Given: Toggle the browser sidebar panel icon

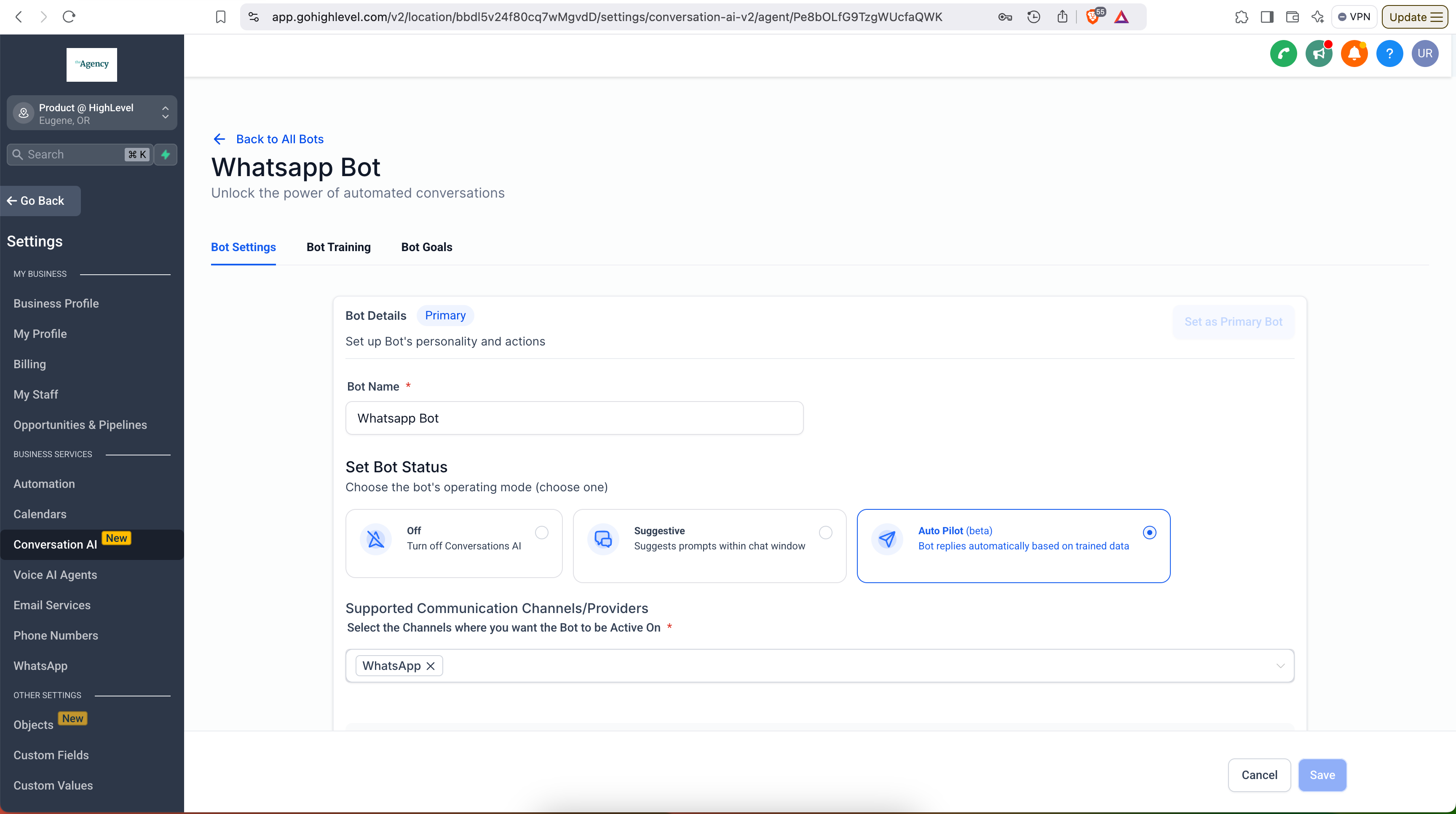Looking at the screenshot, I should pyautogui.click(x=1267, y=17).
